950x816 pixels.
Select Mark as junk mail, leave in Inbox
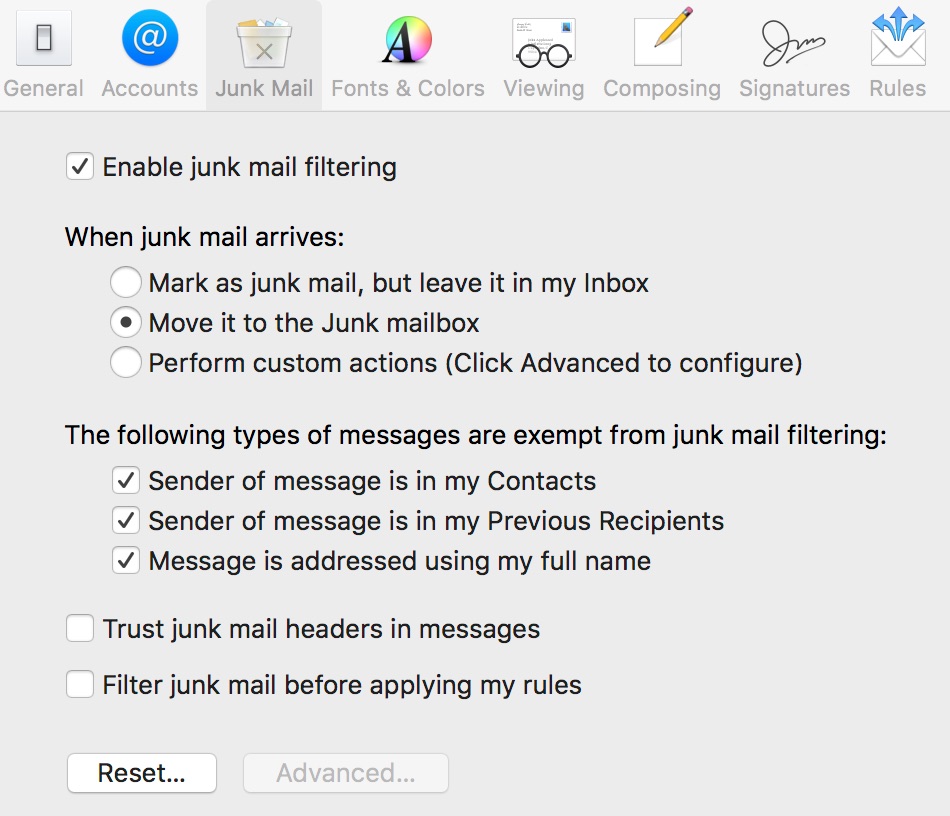coord(126,282)
